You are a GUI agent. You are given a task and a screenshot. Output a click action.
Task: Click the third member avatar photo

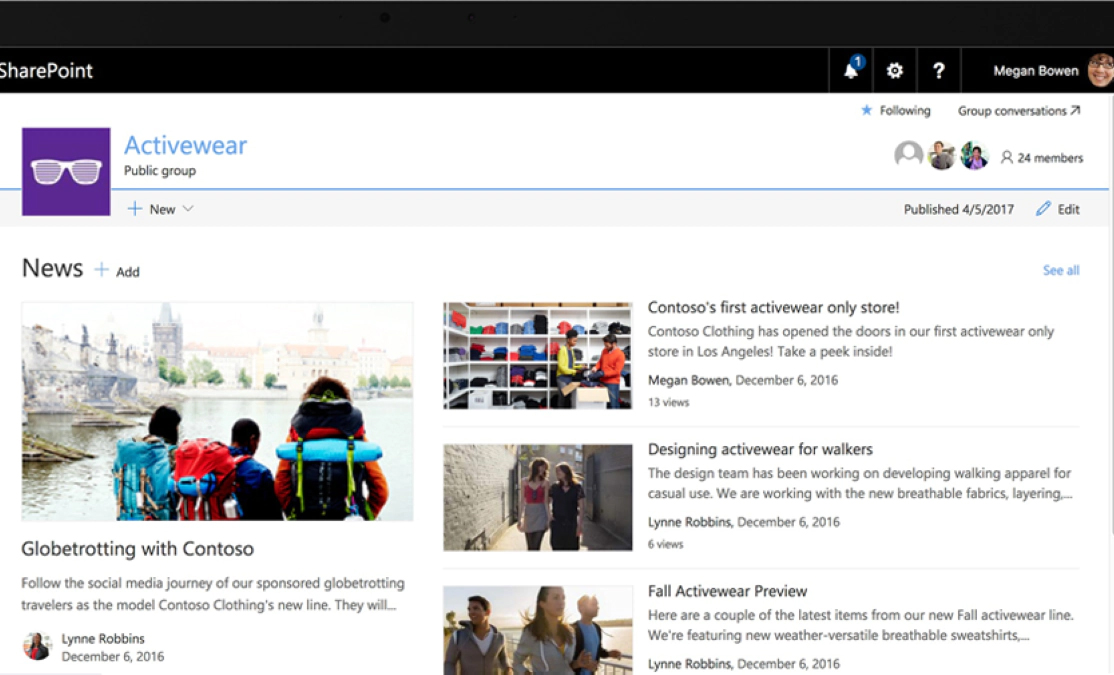pos(974,155)
